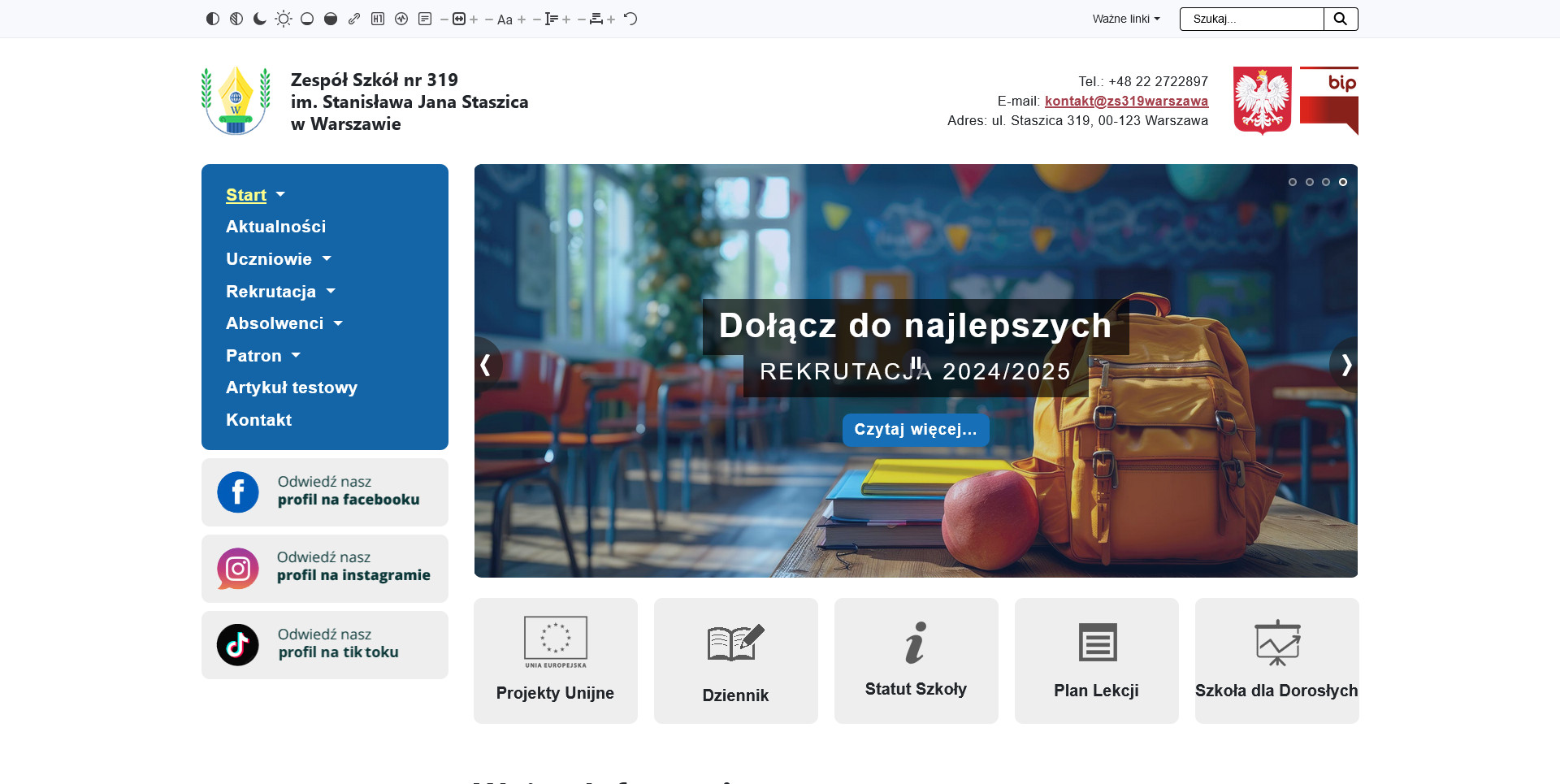Switch to light mode with sun icon
The height and width of the screenshot is (784, 1560).
click(x=284, y=19)
